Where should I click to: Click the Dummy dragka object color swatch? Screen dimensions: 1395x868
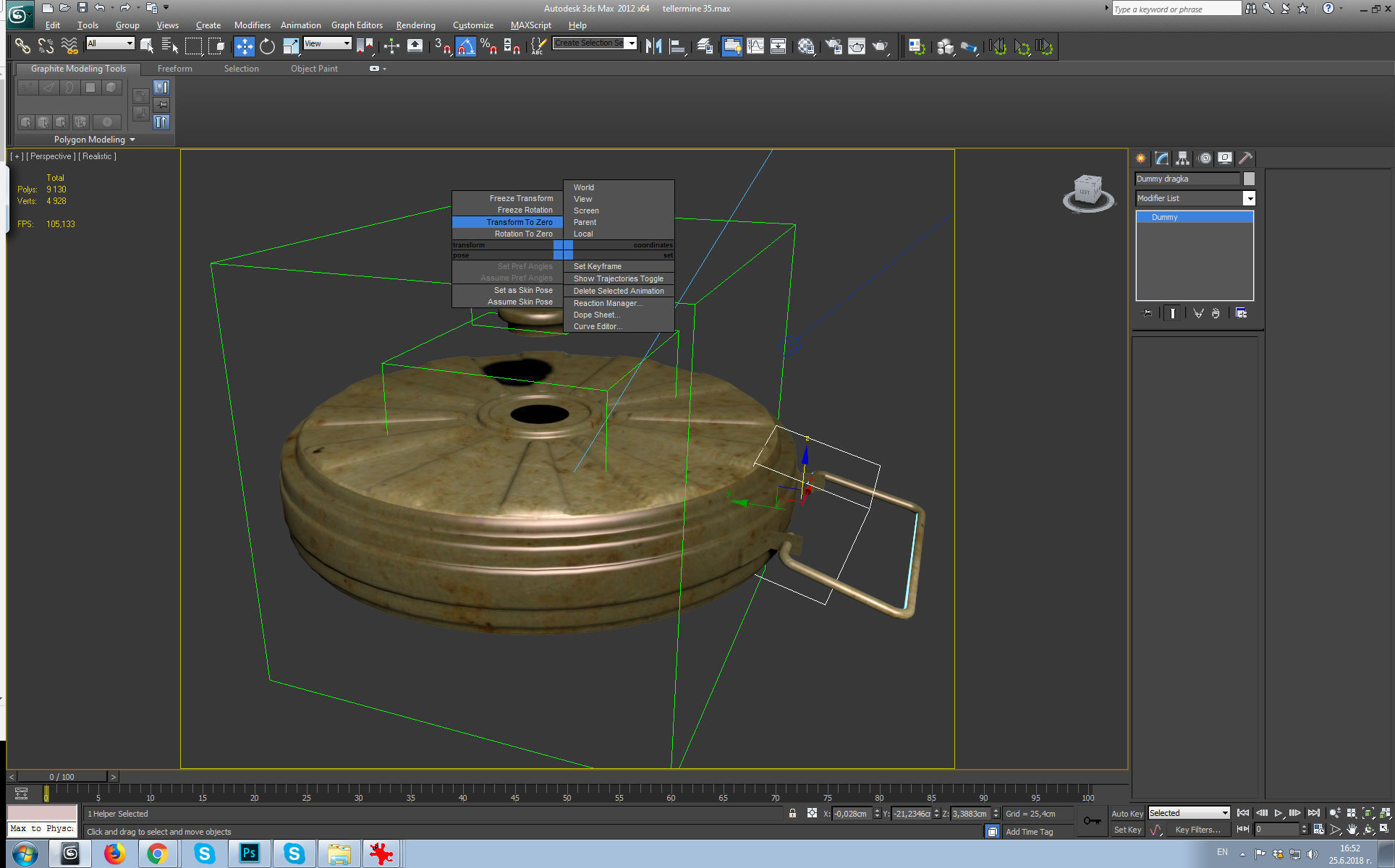(x=1249, y=179)
